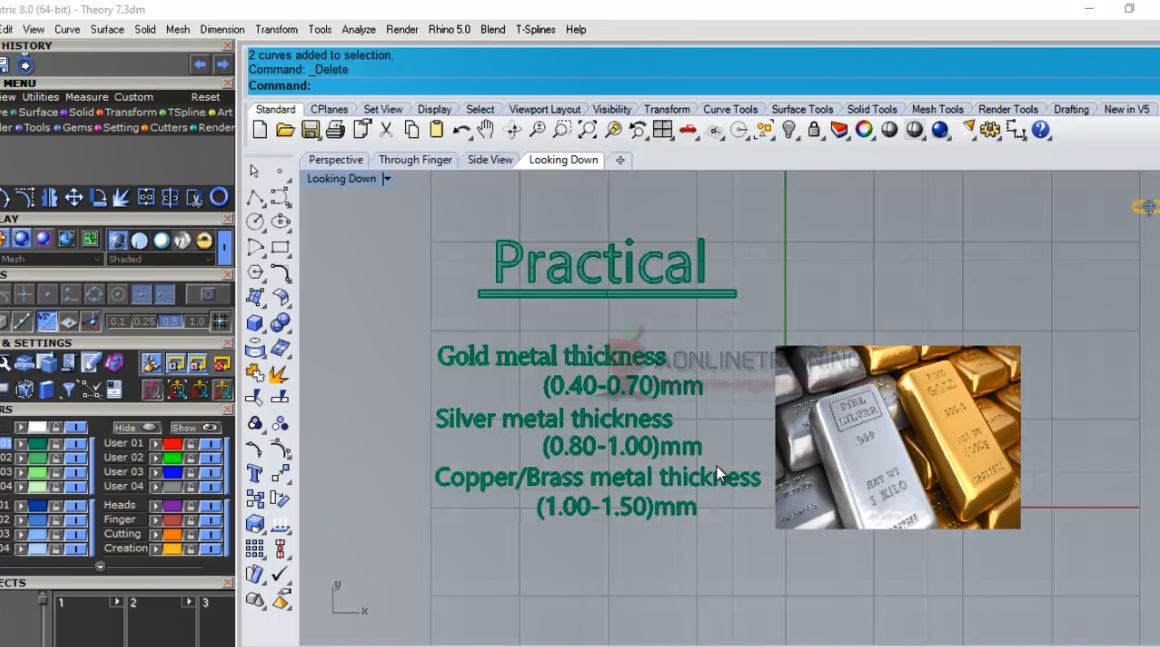Click the Options gear icon in toolbar
Image resolution: width=1160 pixels, height=647 pixels.
[990, 130]
